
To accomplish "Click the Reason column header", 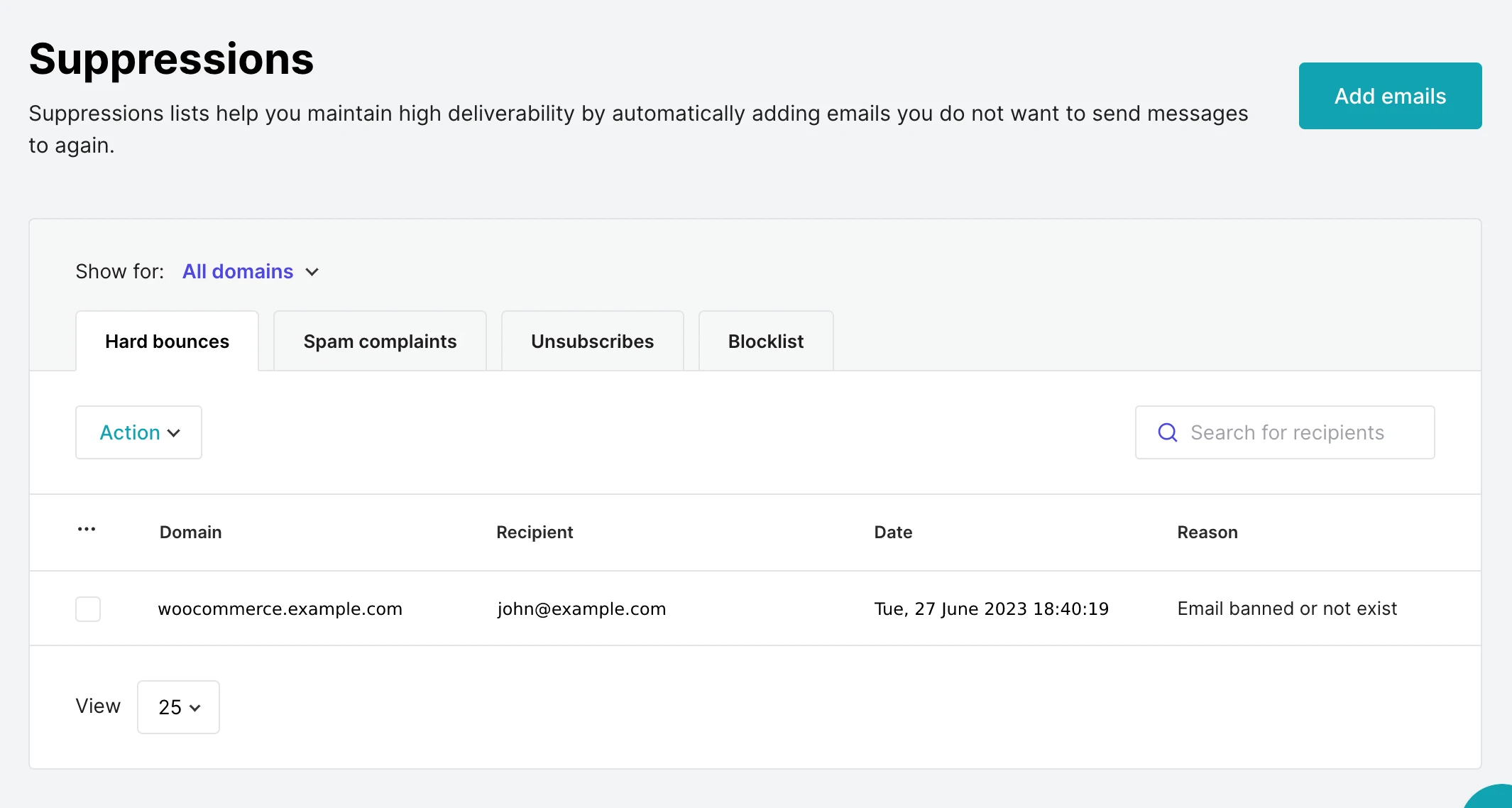I will 1207,533.
